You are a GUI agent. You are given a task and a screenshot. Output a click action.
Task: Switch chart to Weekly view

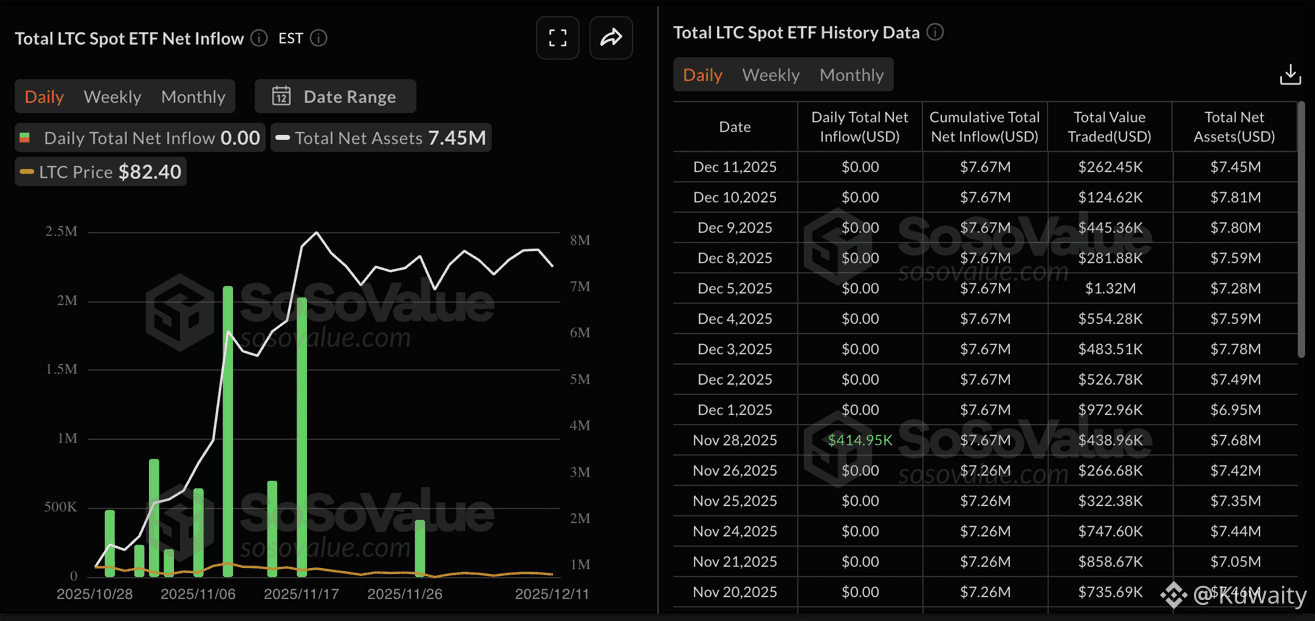[112, 97]
